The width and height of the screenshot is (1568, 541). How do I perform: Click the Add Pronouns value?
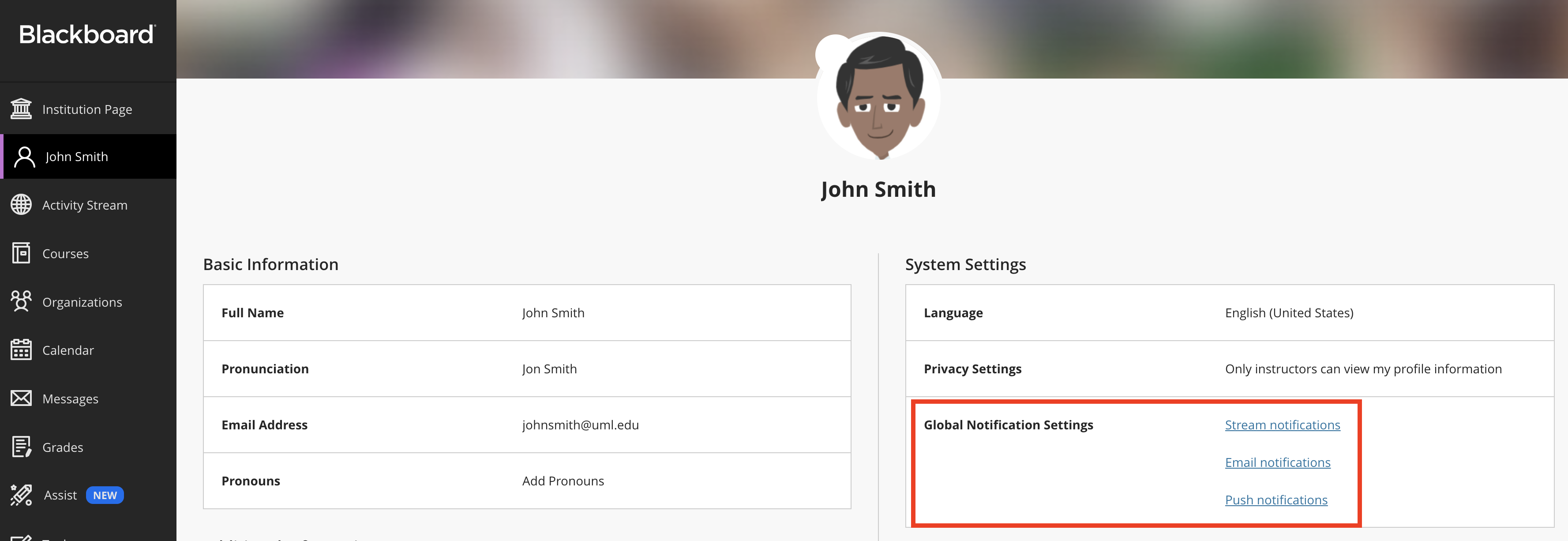pos(563,481)
